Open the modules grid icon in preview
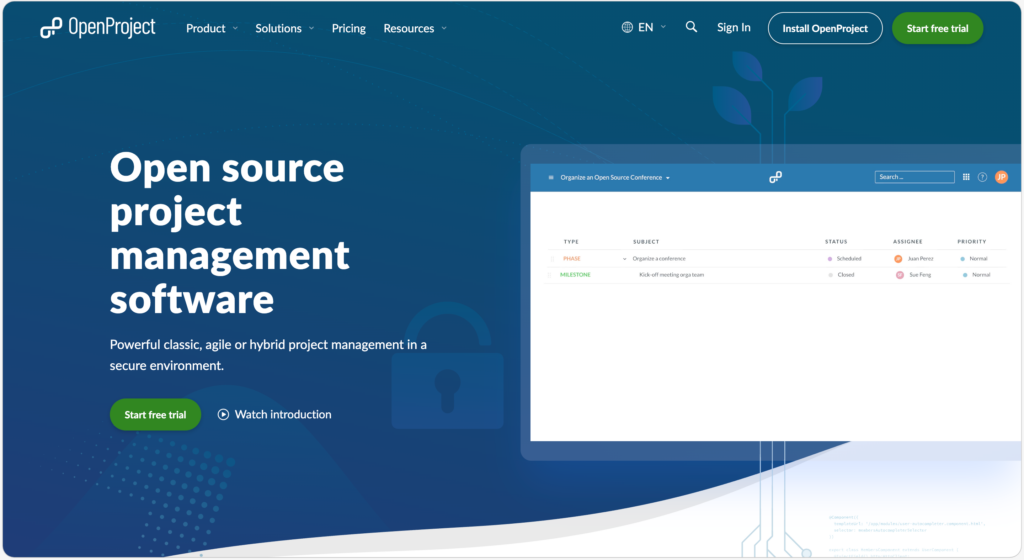Screen dimensions: 1024x560 click(x=966, y=177)
